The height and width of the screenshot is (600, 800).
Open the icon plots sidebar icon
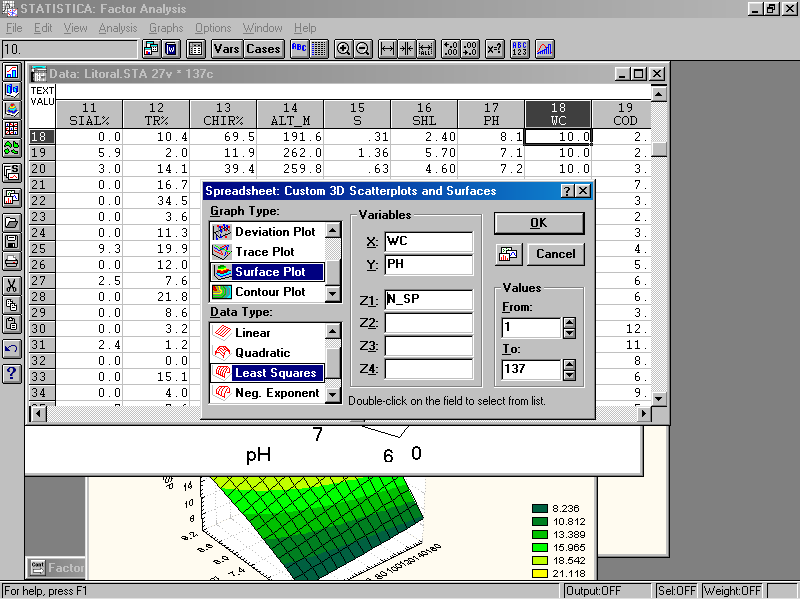tap(12, 148)
